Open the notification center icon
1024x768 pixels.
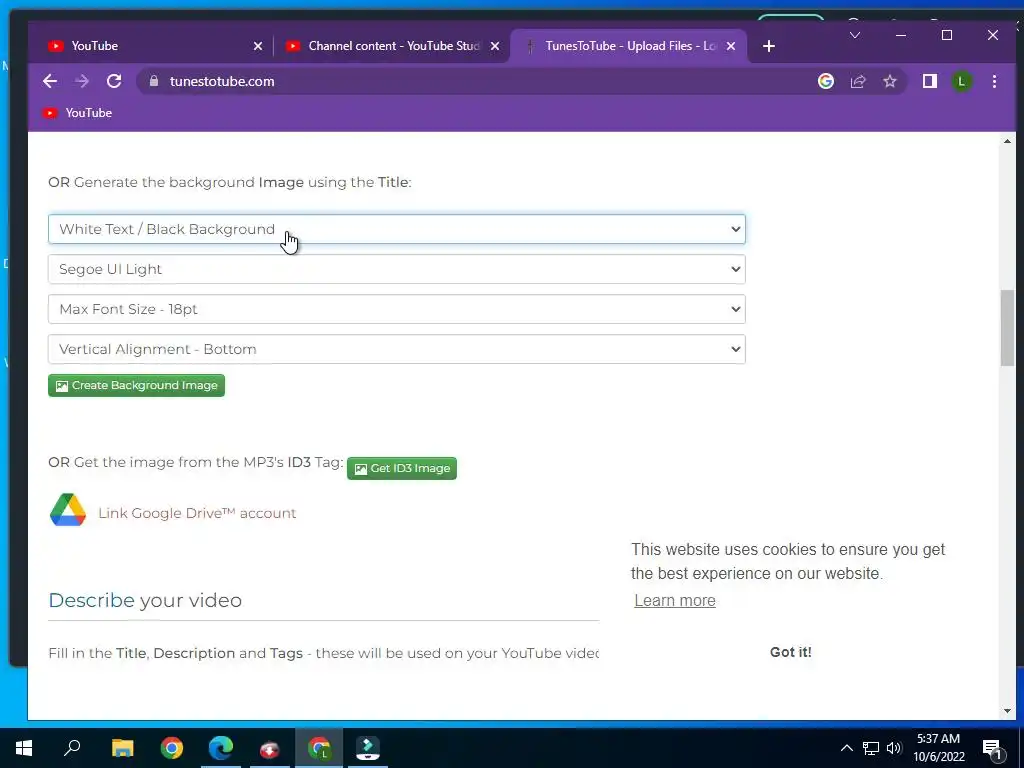coord(992,749)
